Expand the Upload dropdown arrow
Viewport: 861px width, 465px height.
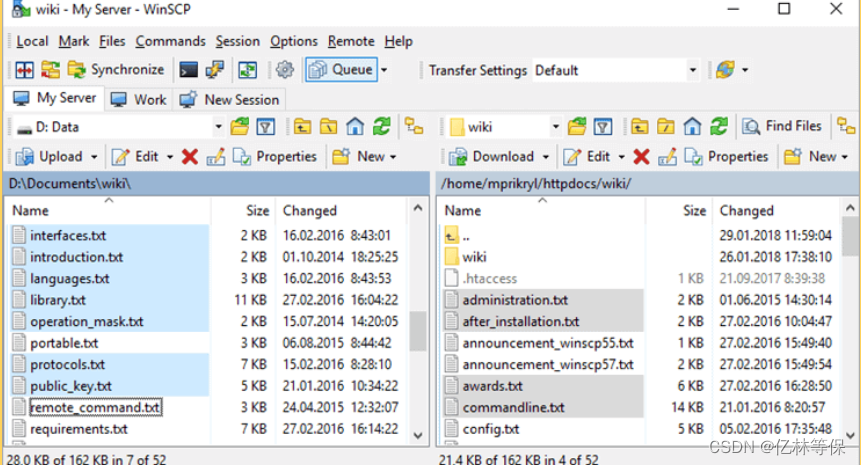(94, 157)
